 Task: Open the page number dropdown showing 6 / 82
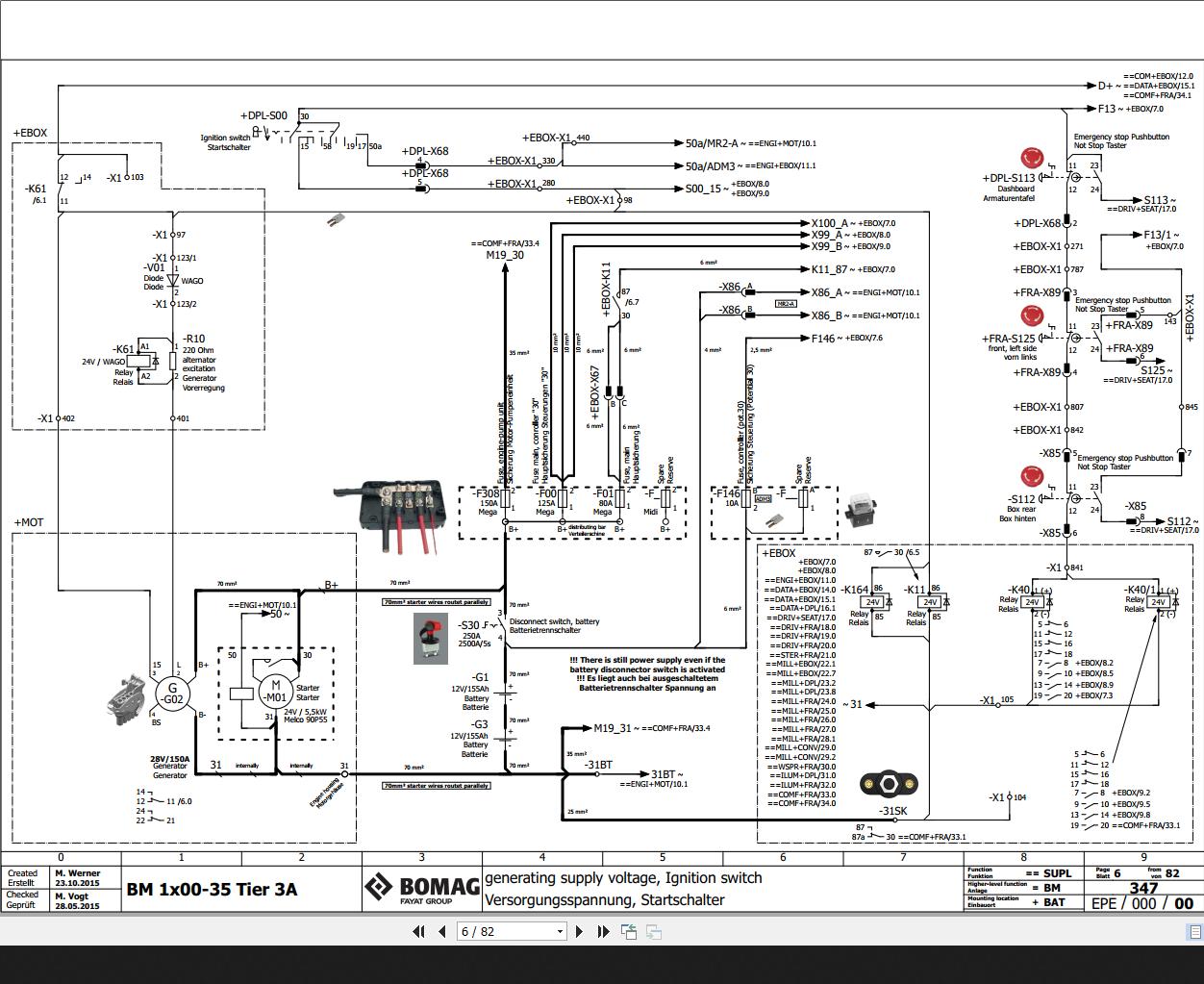click(x=559, y=931)
